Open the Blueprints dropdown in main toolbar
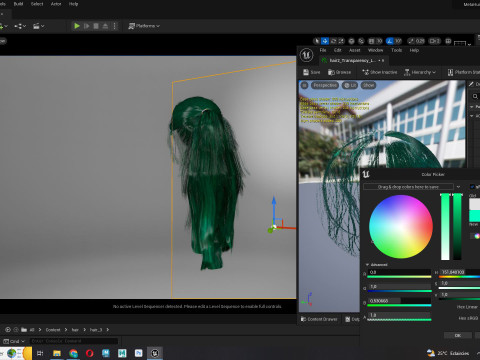Image resolution: width=480 pixels, height=360 pixels. point(20,26)
